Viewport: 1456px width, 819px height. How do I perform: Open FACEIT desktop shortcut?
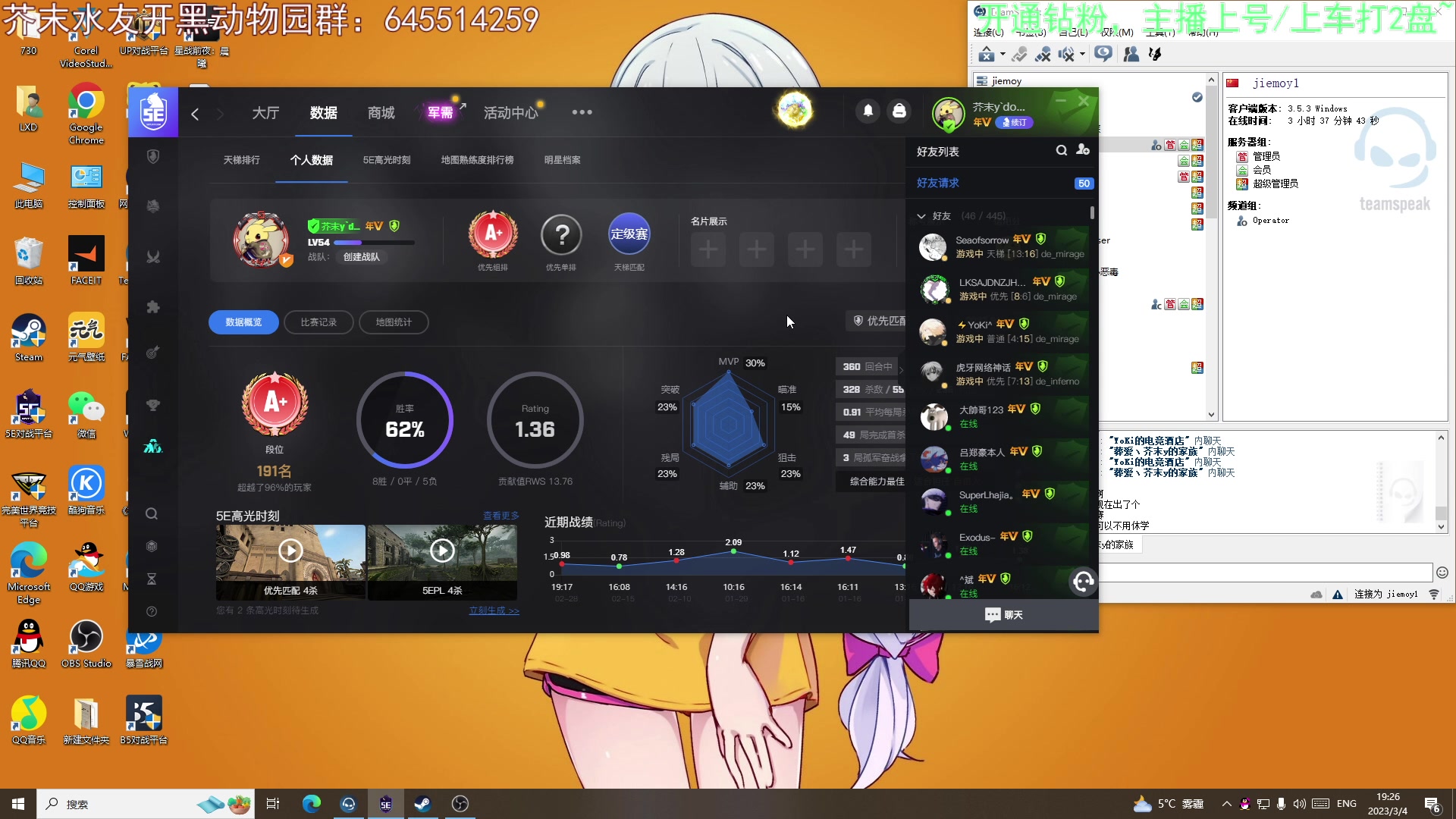(86, 261)
